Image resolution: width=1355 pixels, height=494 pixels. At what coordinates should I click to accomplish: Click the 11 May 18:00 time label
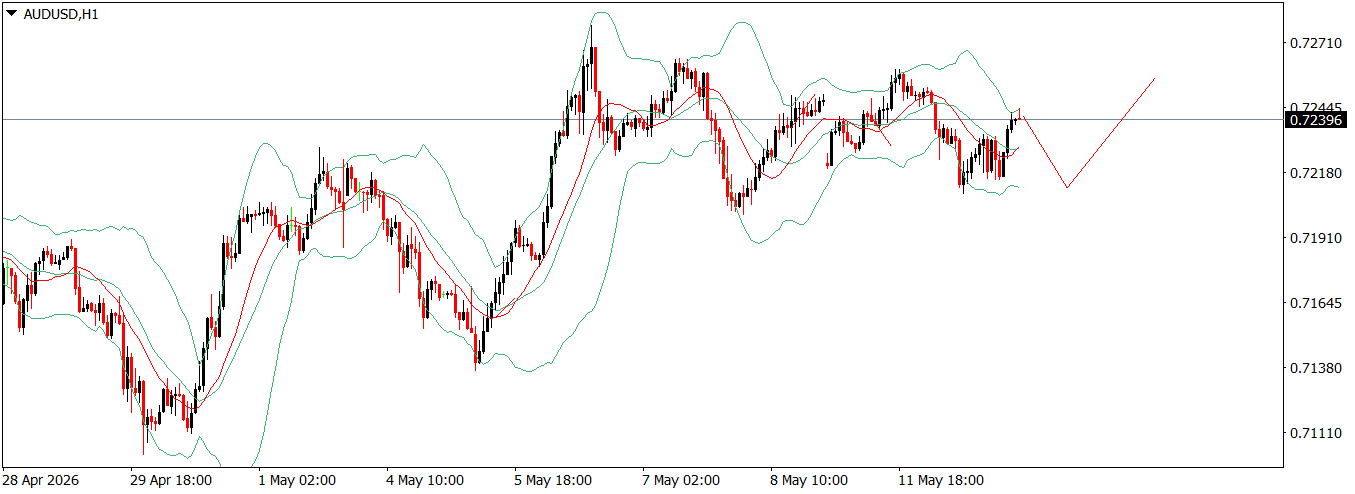coord(941,480)
